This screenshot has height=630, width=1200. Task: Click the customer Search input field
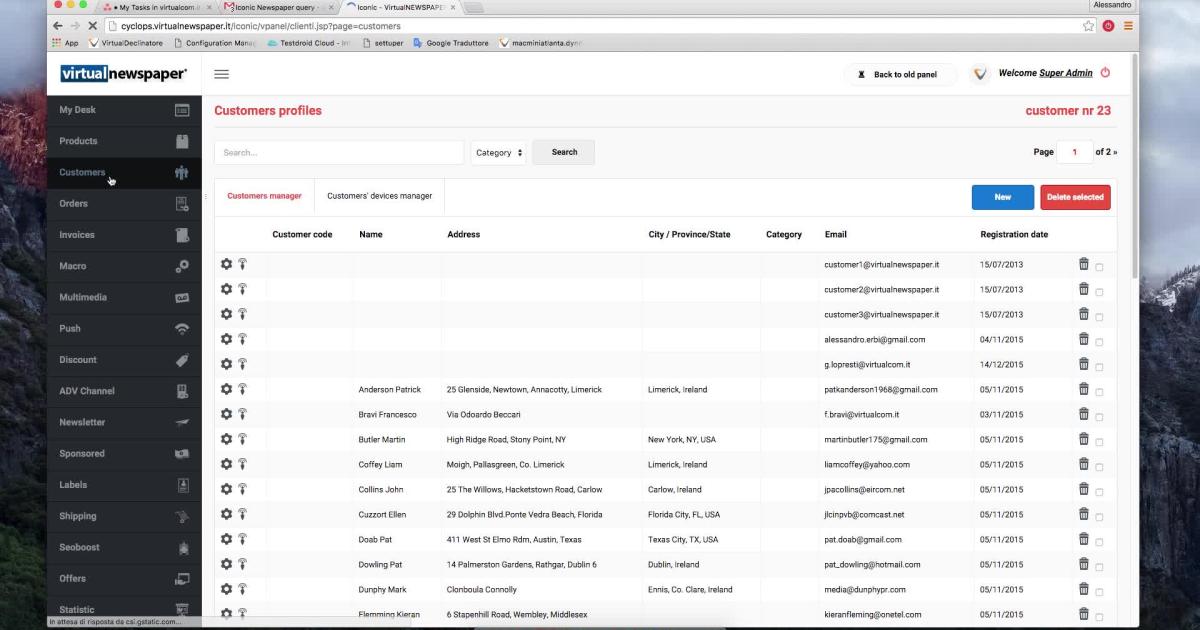(338, 153)
